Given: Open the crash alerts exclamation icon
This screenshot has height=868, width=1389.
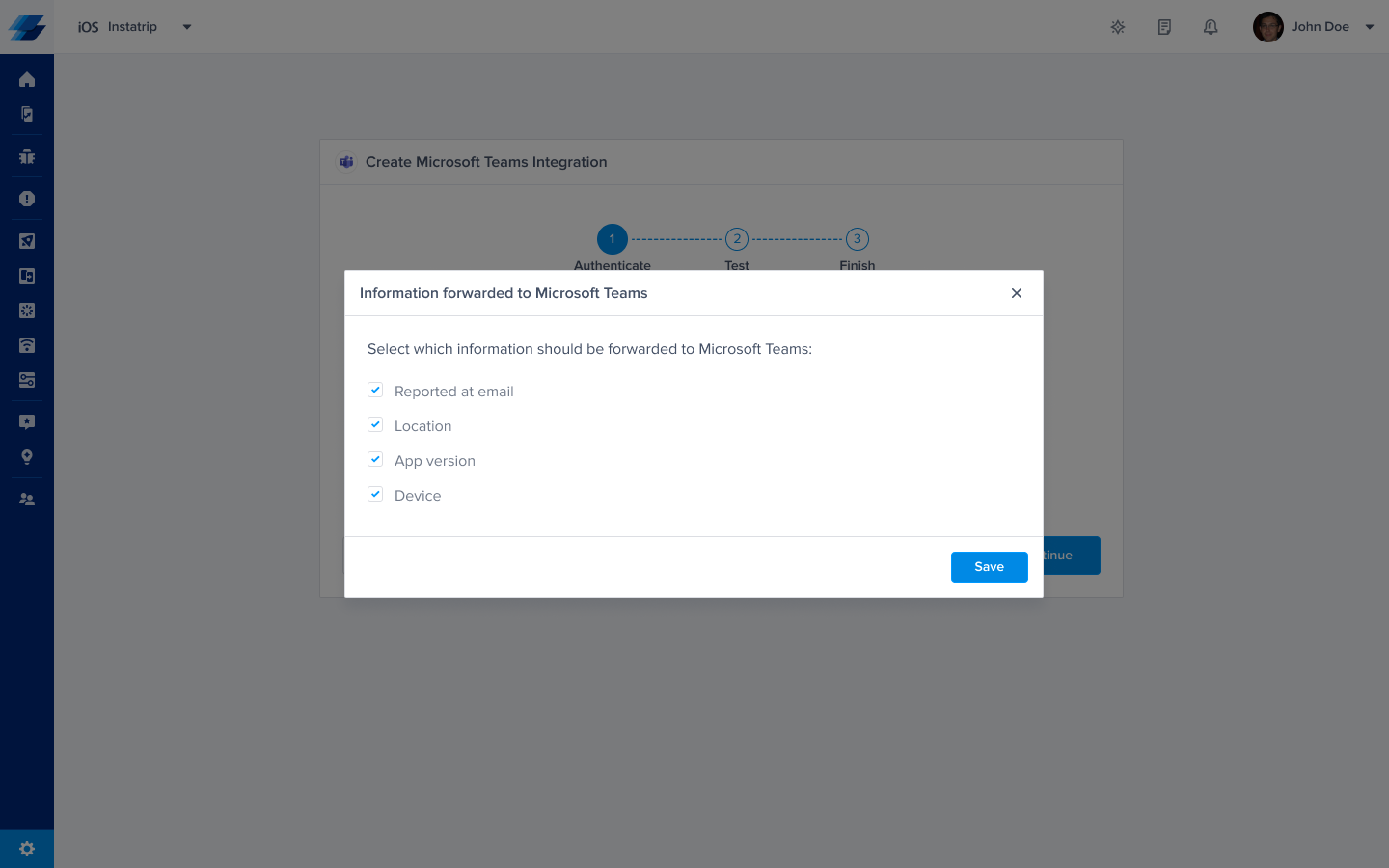Looking at the screenshot, I should tap(27, 199).
